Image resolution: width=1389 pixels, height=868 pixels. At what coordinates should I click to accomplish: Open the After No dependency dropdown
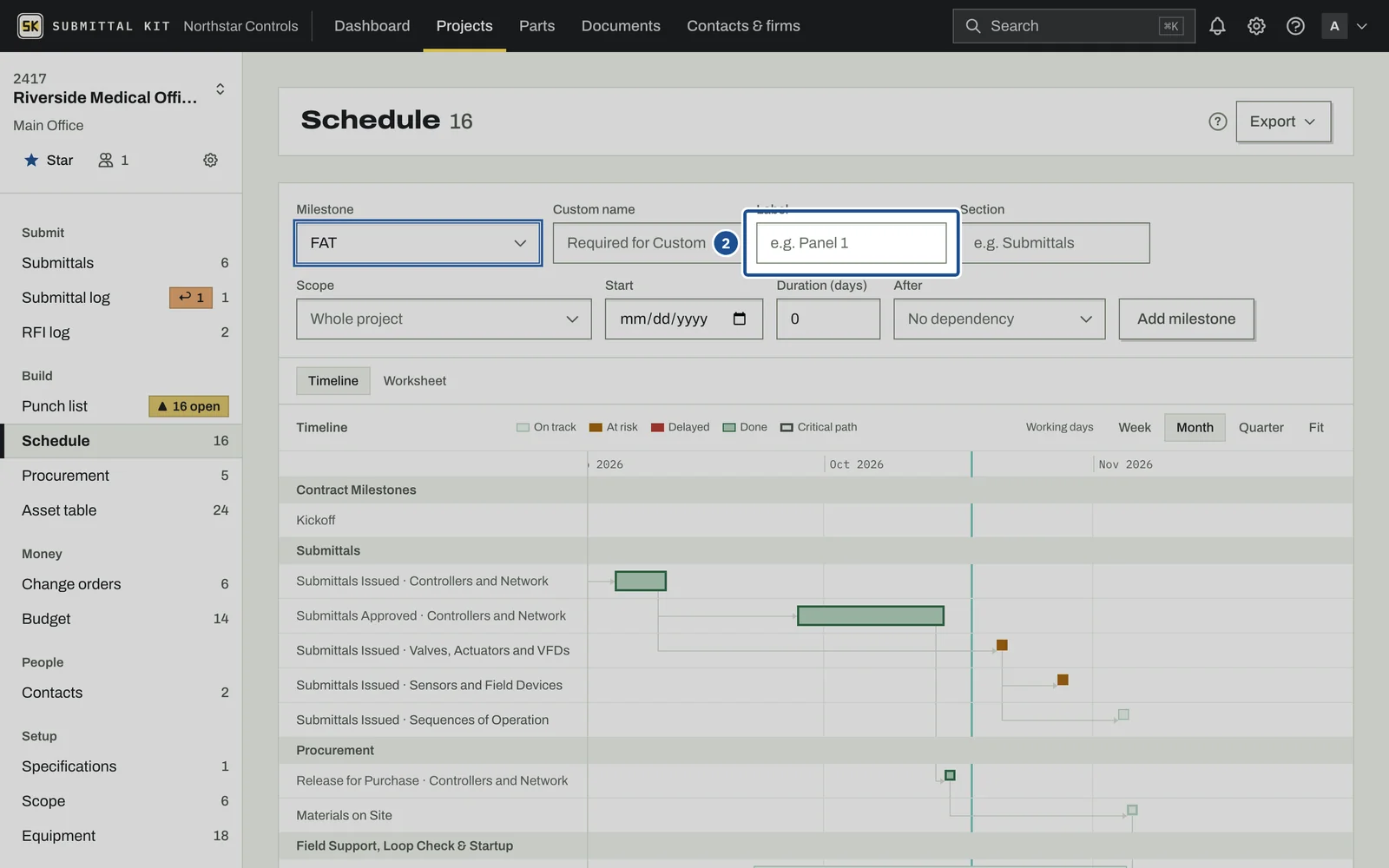point(999,319)
